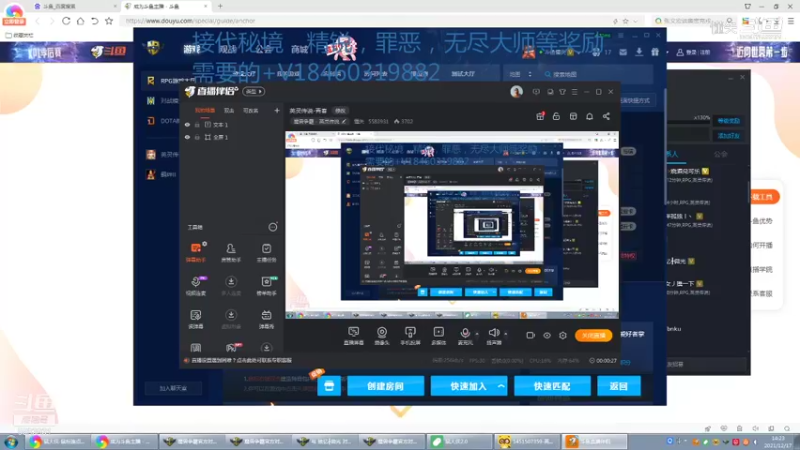Image resolution: width=800 pixels, height=450 pixels.
Task: Open the orange 弹幕助手 tool
Action: coord(196,253)
